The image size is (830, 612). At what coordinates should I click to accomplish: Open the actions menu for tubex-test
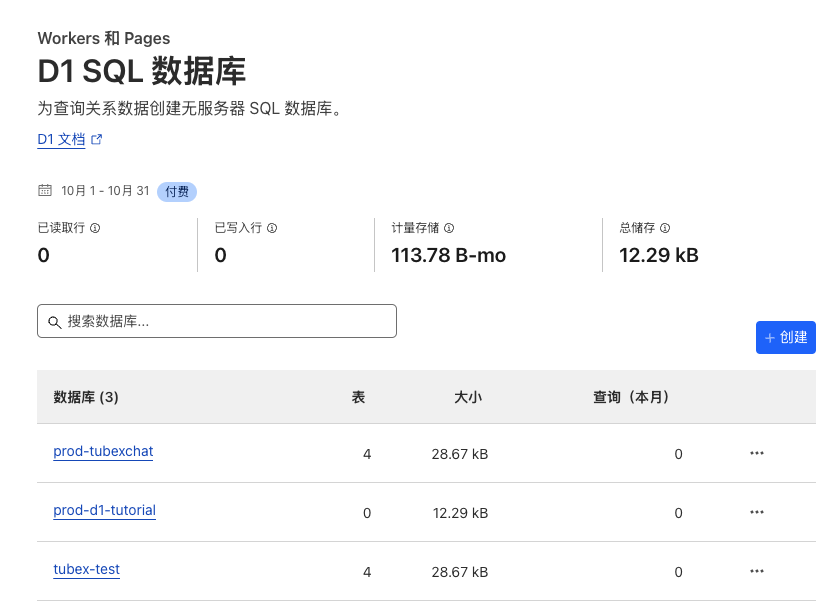756,571
